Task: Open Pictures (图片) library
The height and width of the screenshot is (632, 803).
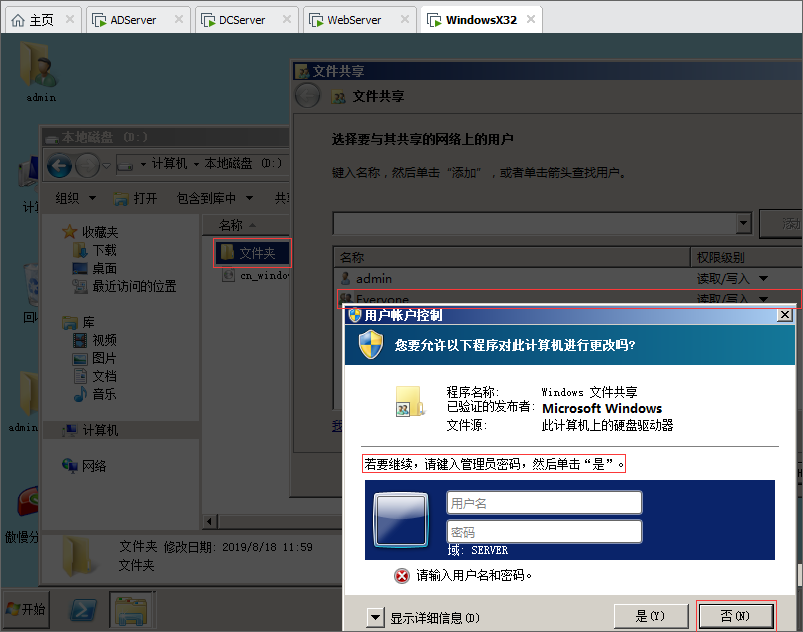Action: 95,358
